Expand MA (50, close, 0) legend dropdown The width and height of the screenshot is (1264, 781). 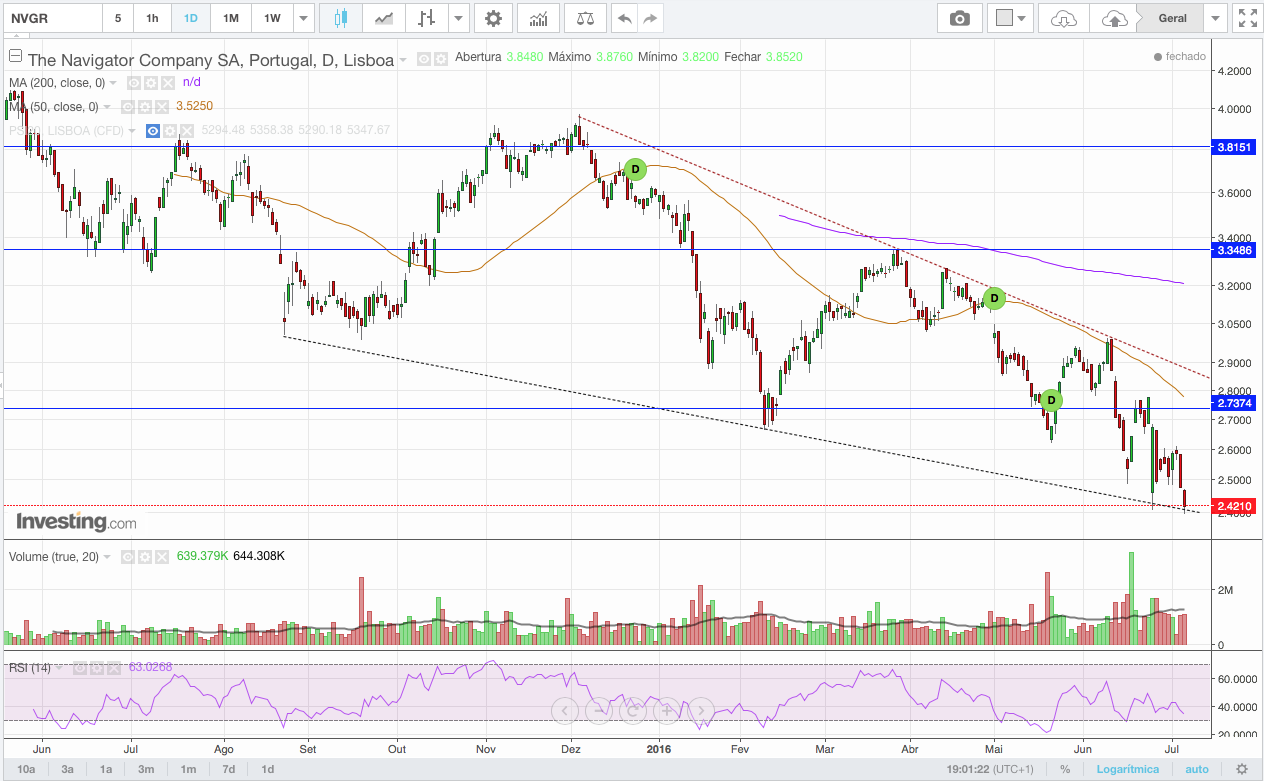click(x=107, y=107)
